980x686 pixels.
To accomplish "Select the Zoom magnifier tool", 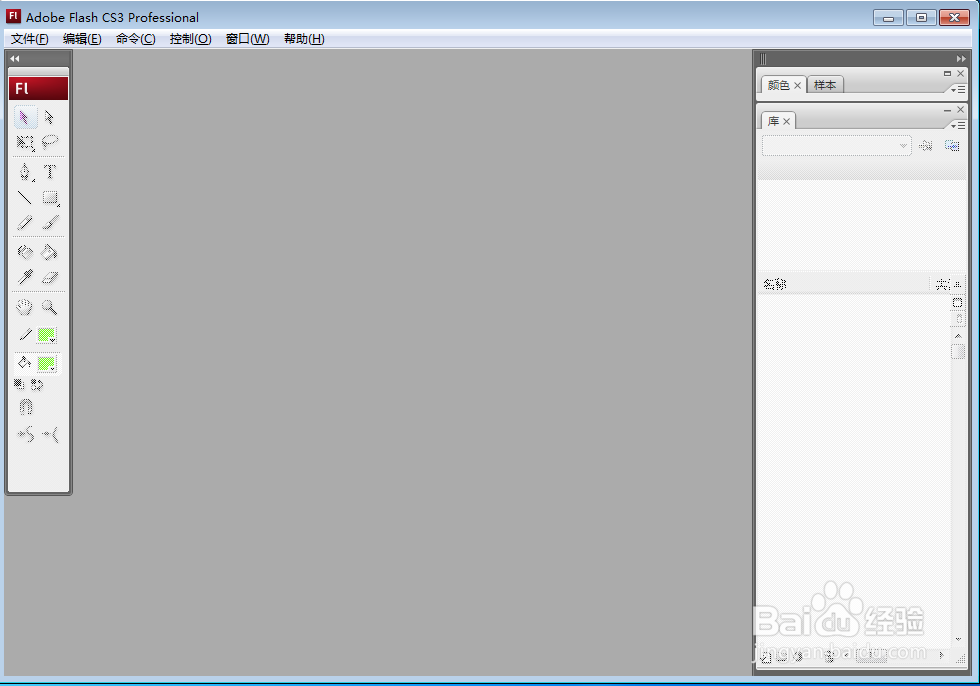I will (x=49, y=307).
